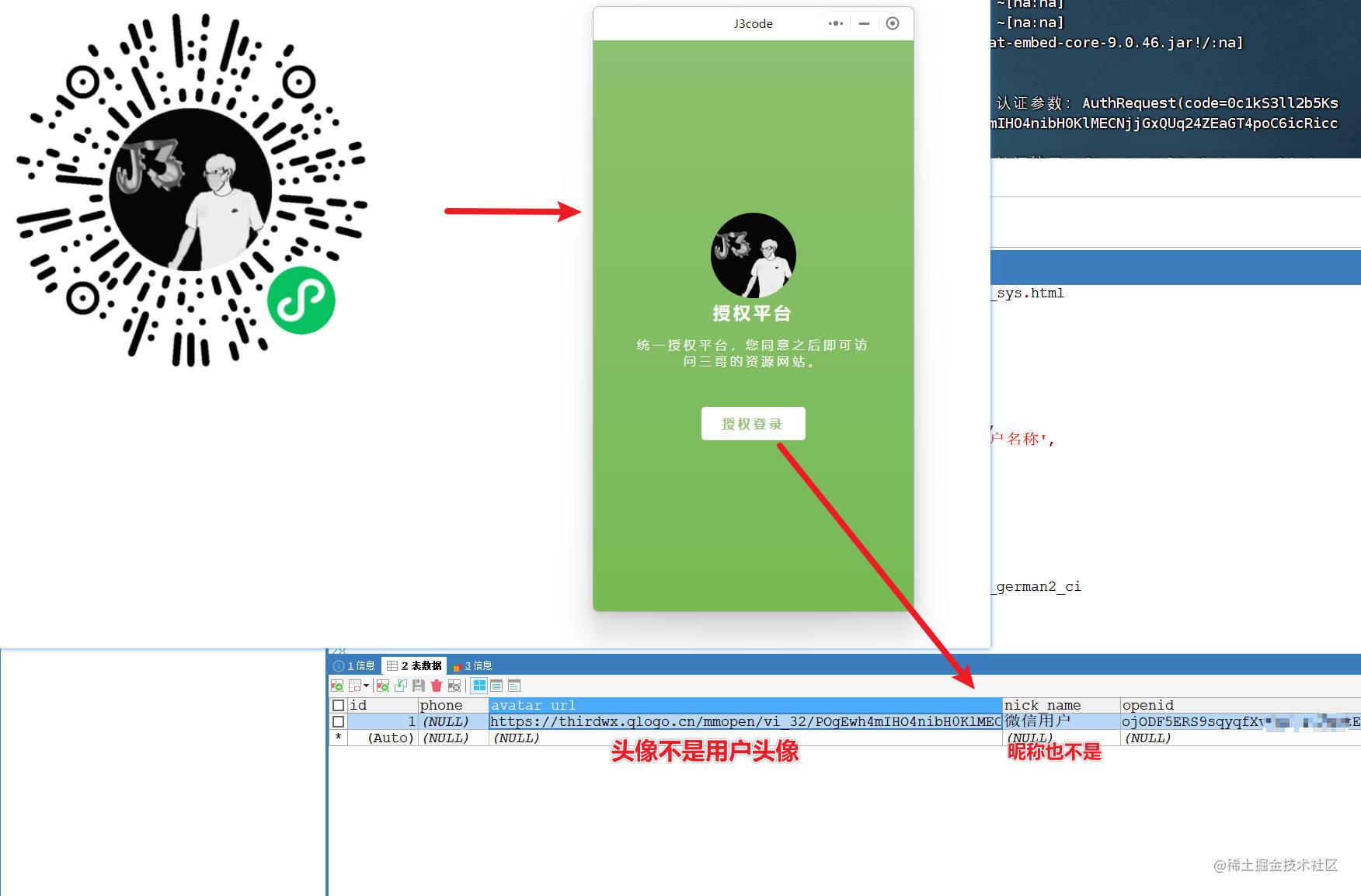Click the avatar_url (NULL) cell in new row
This screenshot has height=896, width=1361.
[x=746, y=738]
